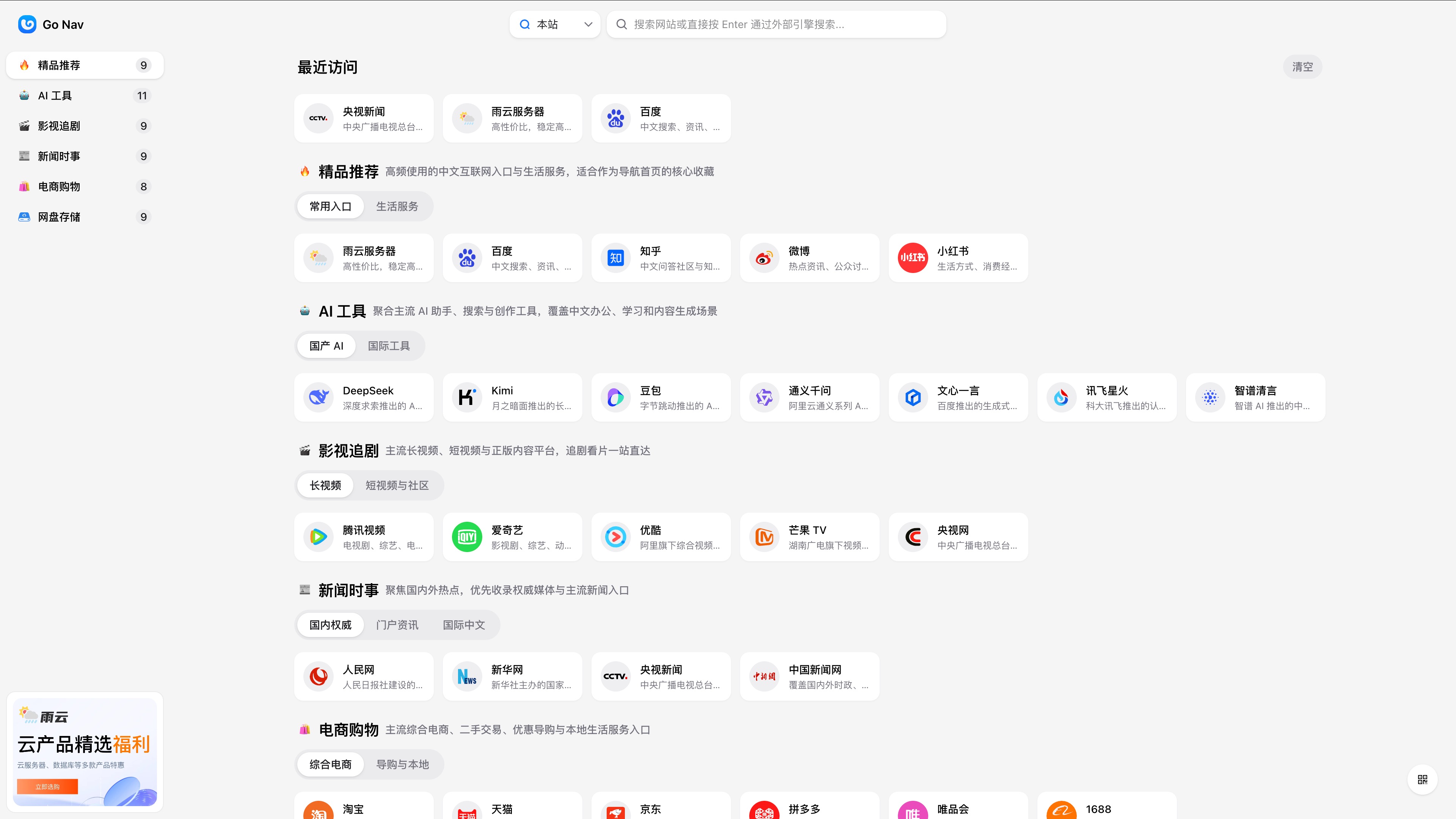This screenshot has width=1456, height=819.
Task: Switch to the 长视频 tab
Action: (326, 485)
